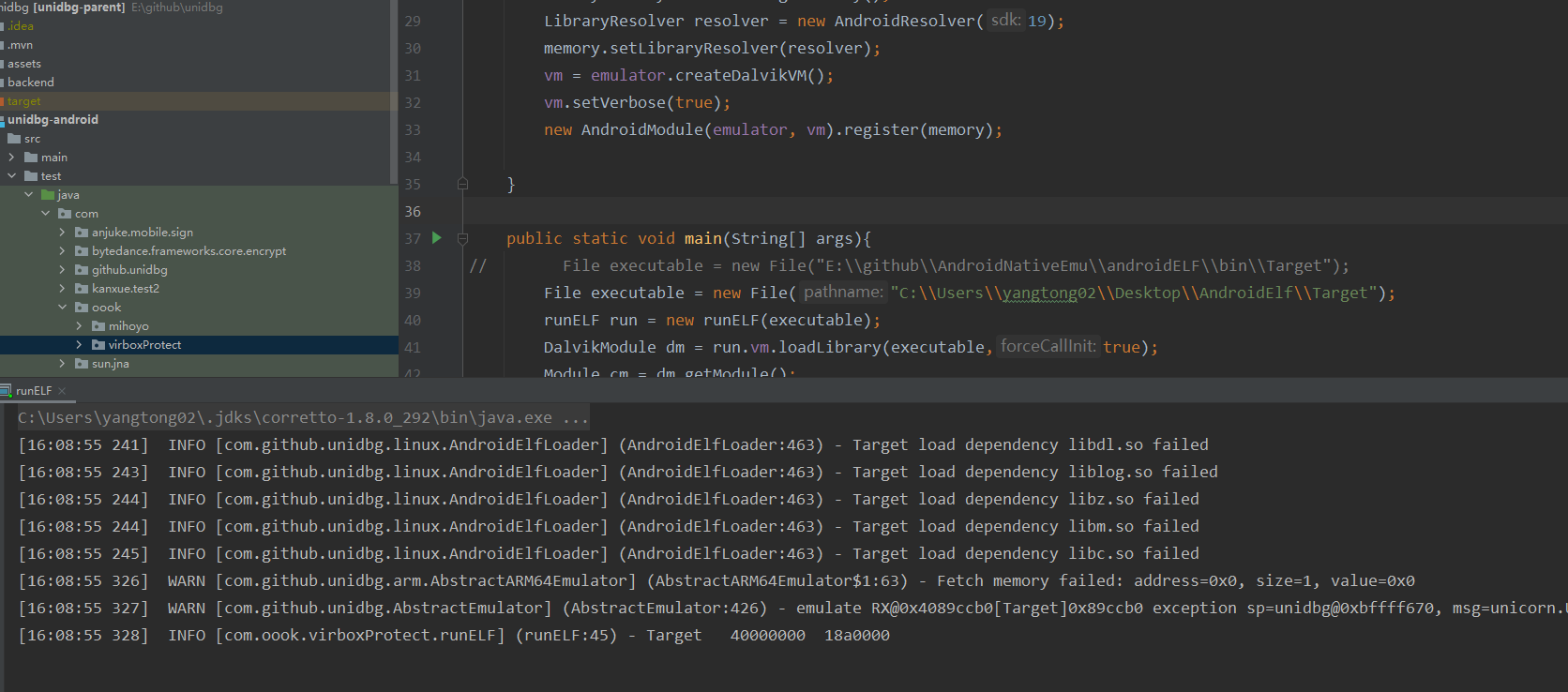Image resolution: width=1568 pixels, height=692 pixels.
Task: Click the memory.setLibraryResolver line
Action: point(712,49)
